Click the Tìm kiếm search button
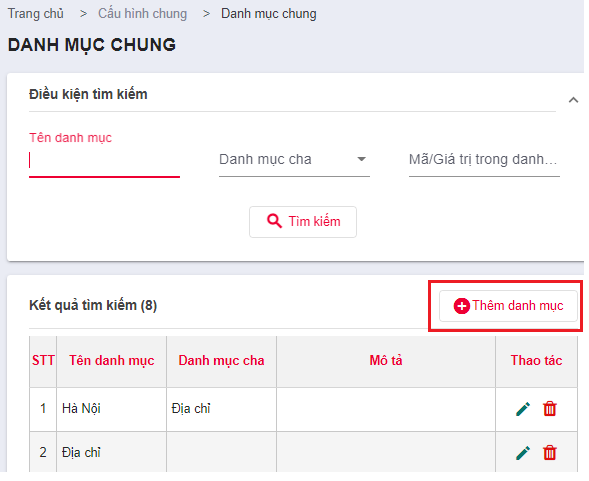The height and width of the screenshot is (481, 589). point(303,222)
